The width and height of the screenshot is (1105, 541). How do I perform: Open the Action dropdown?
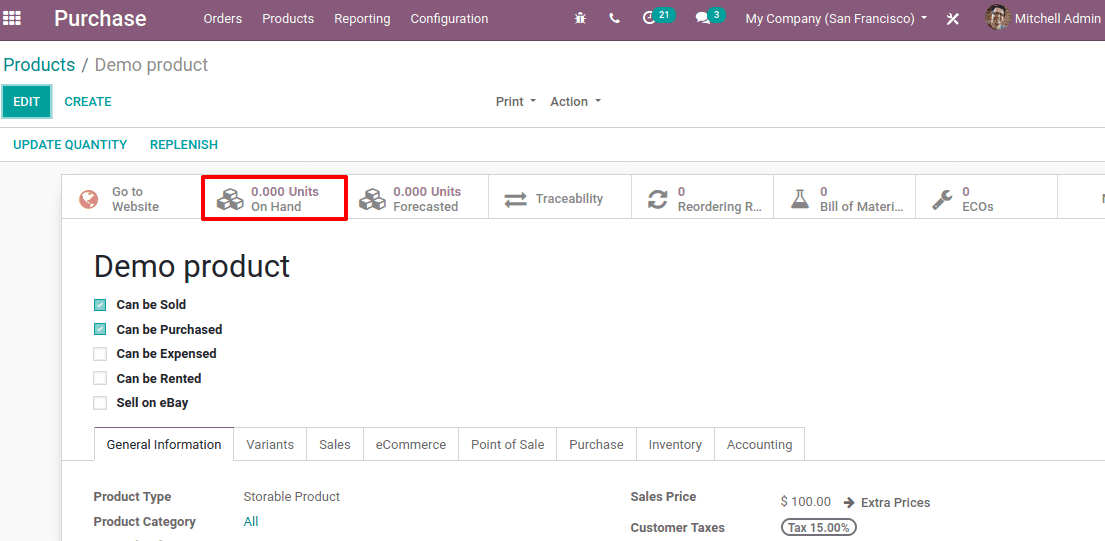[x=576, y=101]
